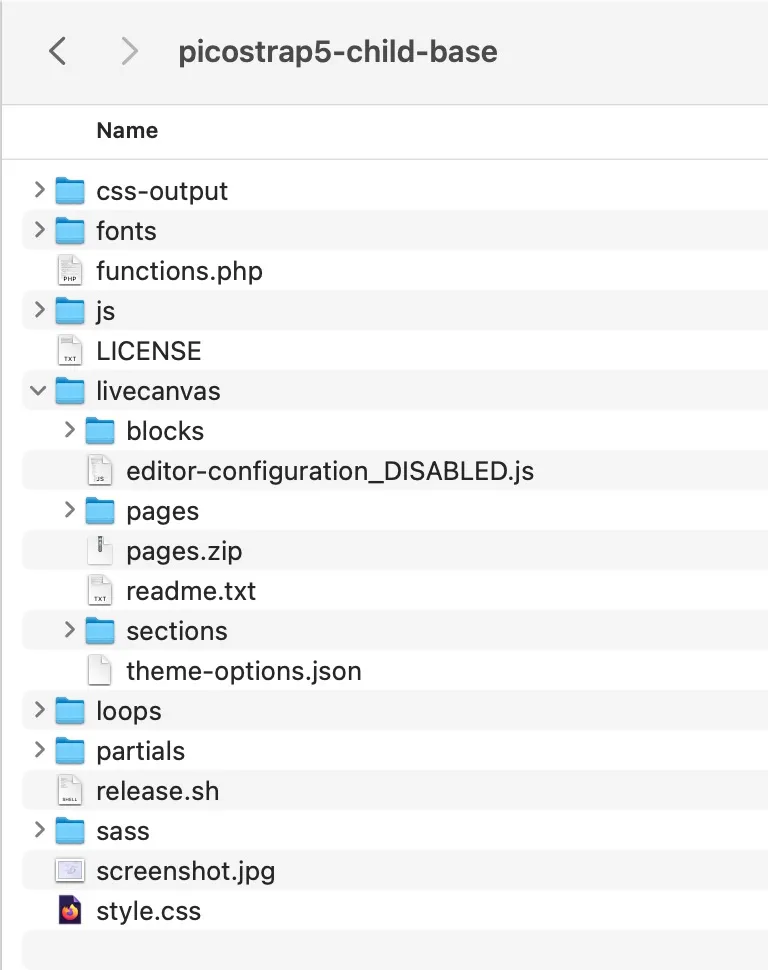Click the readme.txt file icon
The image size is (768, 970).
click(99, 591)
